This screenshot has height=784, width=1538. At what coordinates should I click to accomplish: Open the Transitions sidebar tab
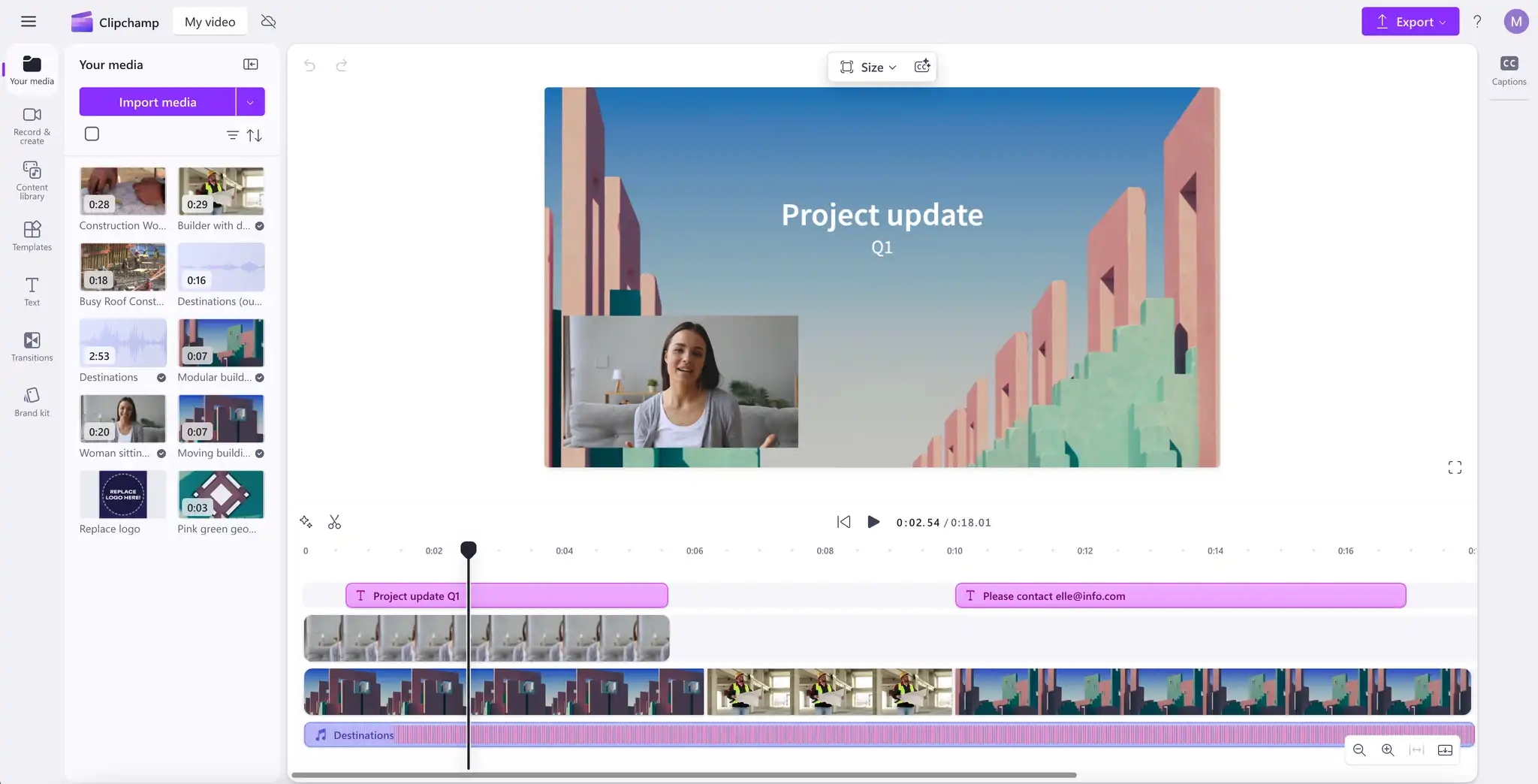(32, 347)
